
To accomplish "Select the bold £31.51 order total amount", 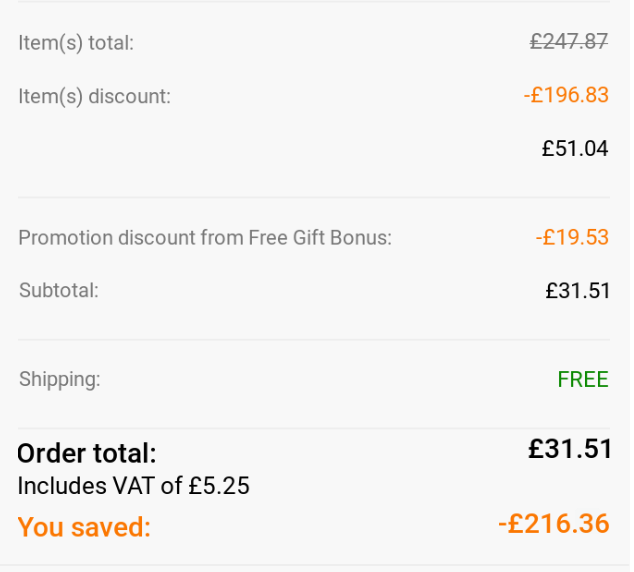I will pos(570,449).
